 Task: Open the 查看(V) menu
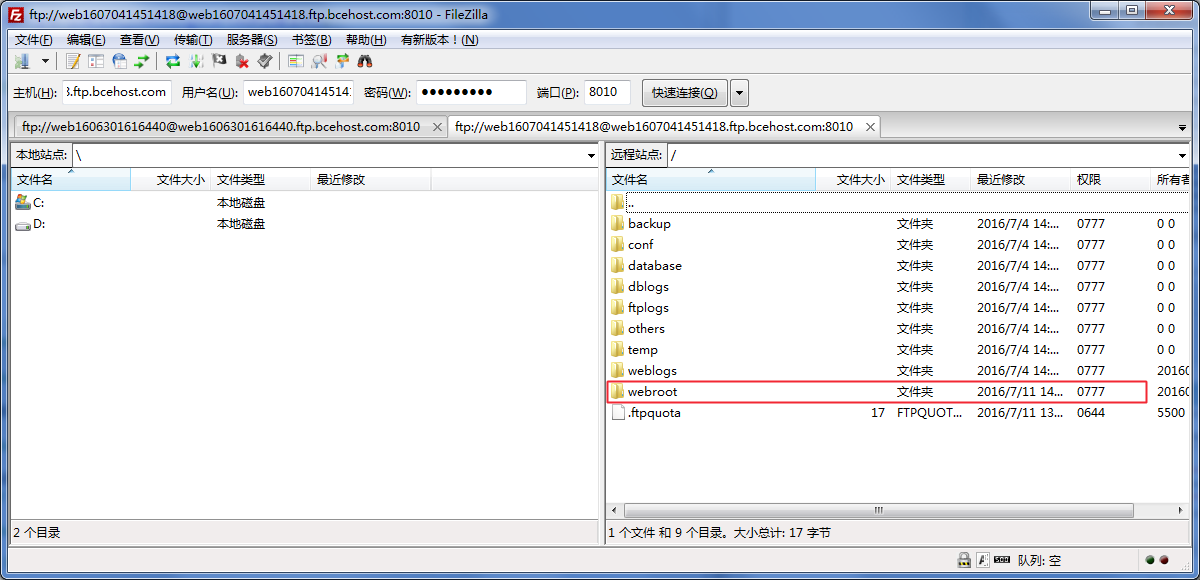click(139, 40)
